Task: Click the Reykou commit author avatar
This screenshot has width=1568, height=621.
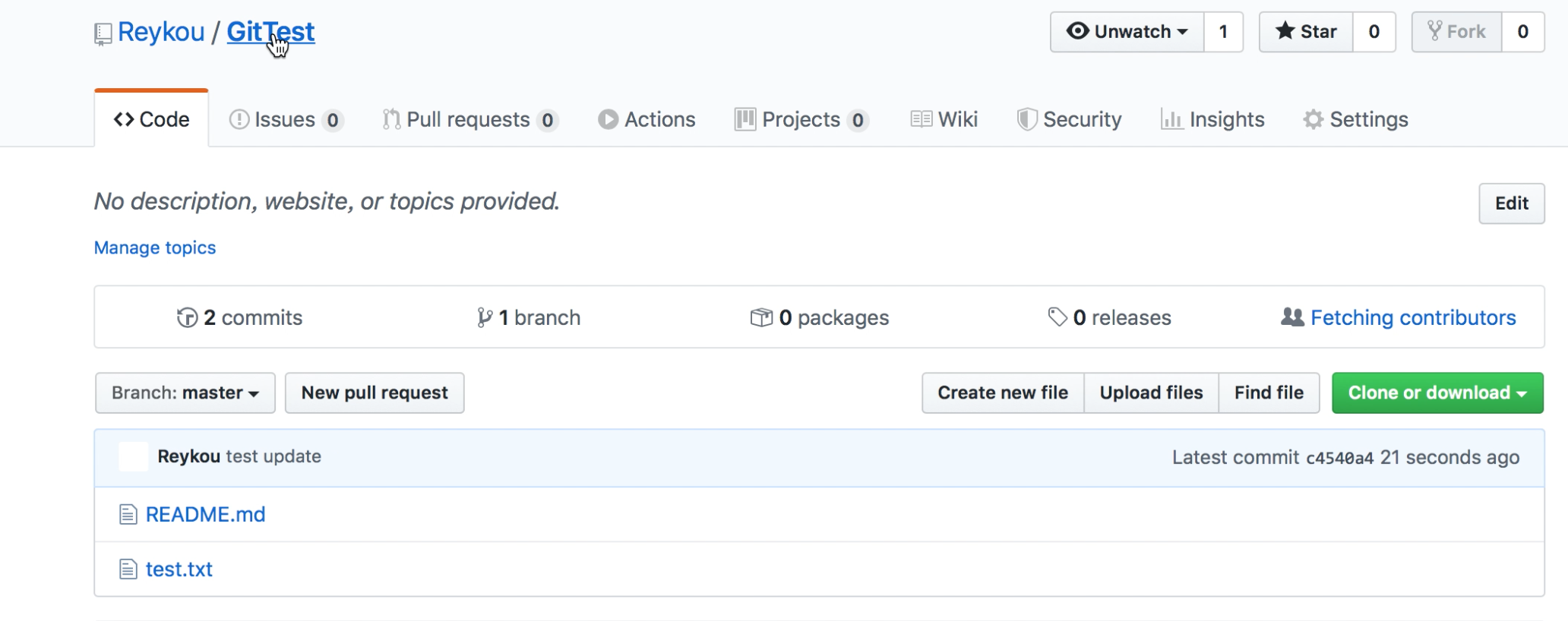Action: 134,457
